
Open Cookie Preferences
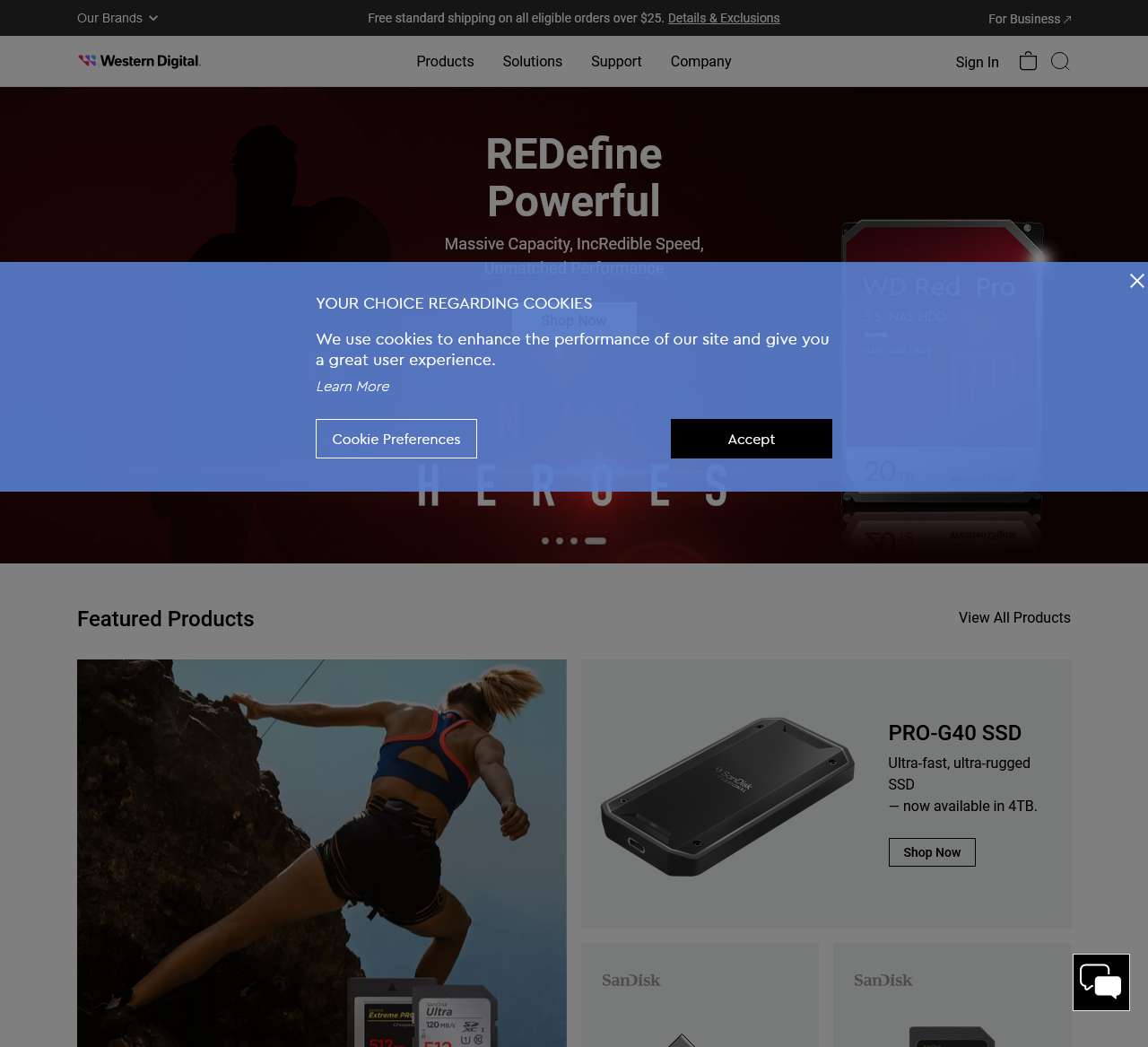[x=396, y=439]
